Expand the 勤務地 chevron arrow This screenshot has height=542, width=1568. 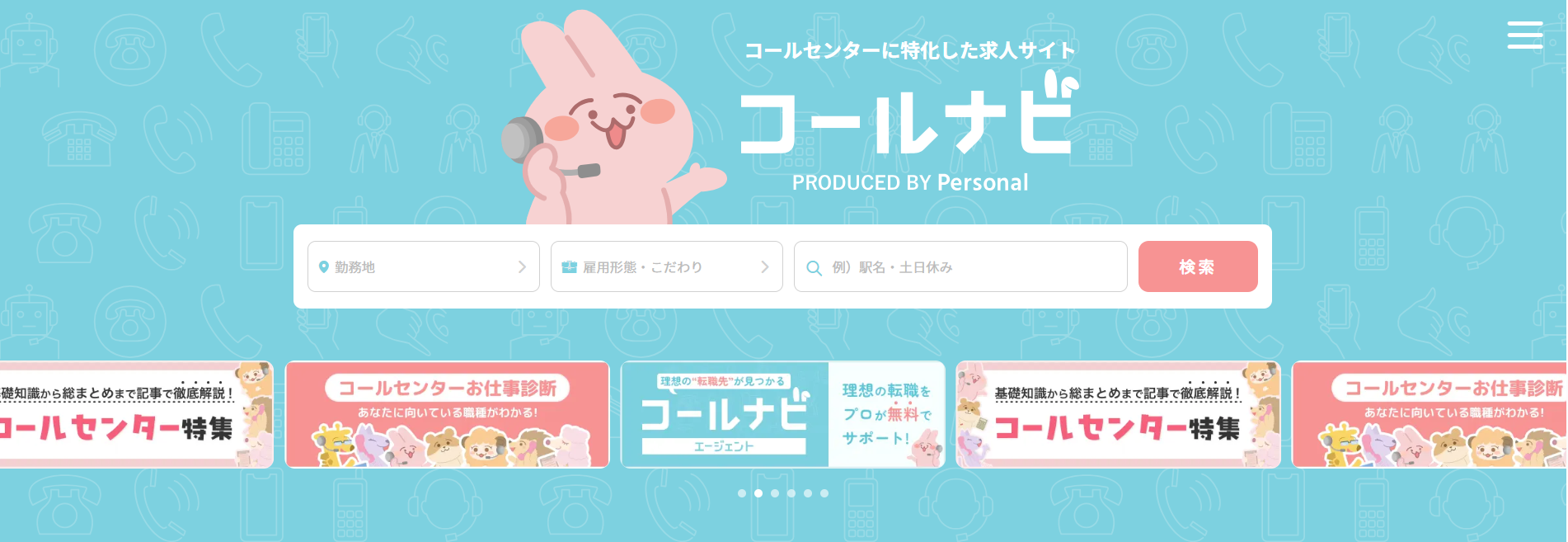point(522,266)
